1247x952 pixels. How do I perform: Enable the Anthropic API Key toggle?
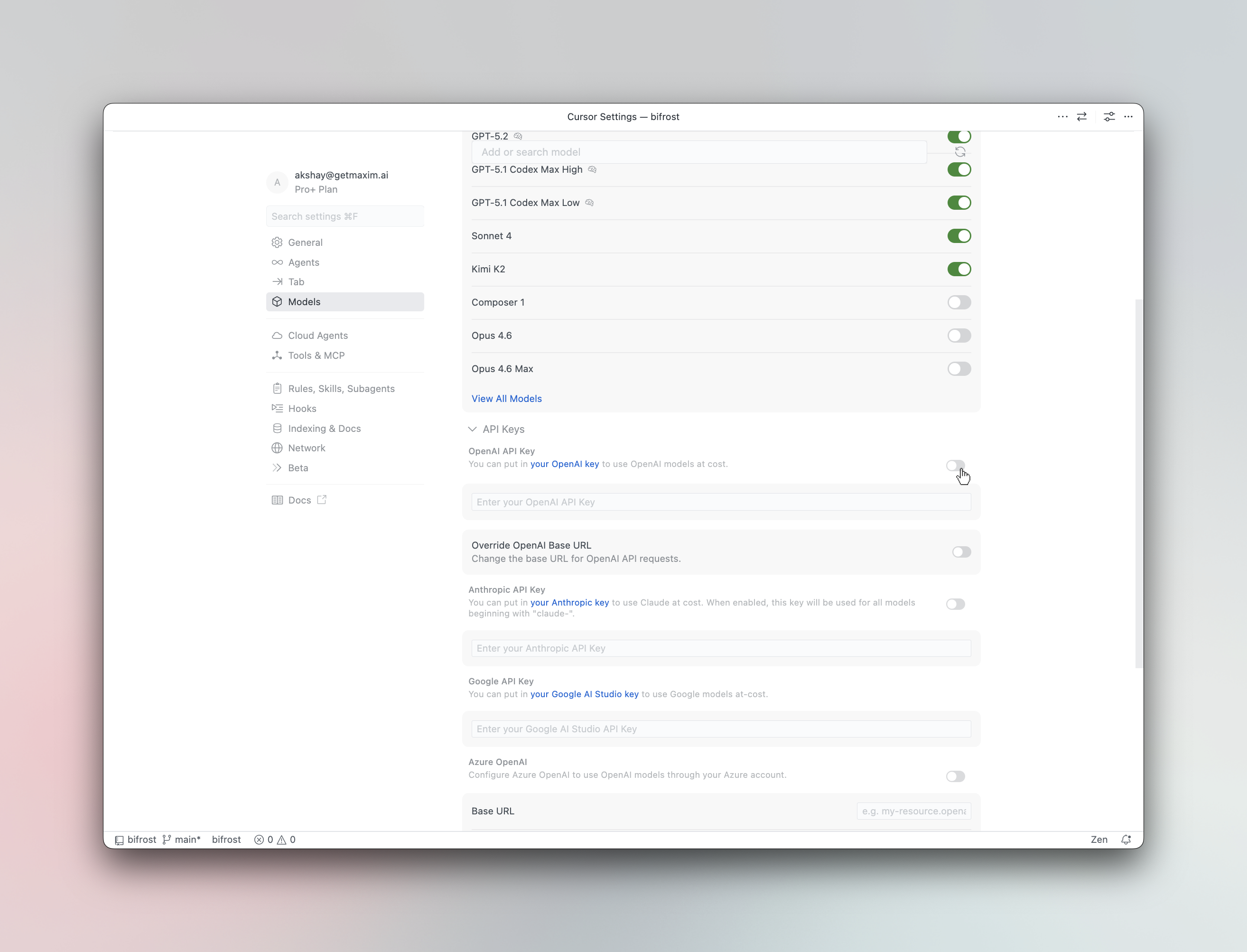click(955, 604)
